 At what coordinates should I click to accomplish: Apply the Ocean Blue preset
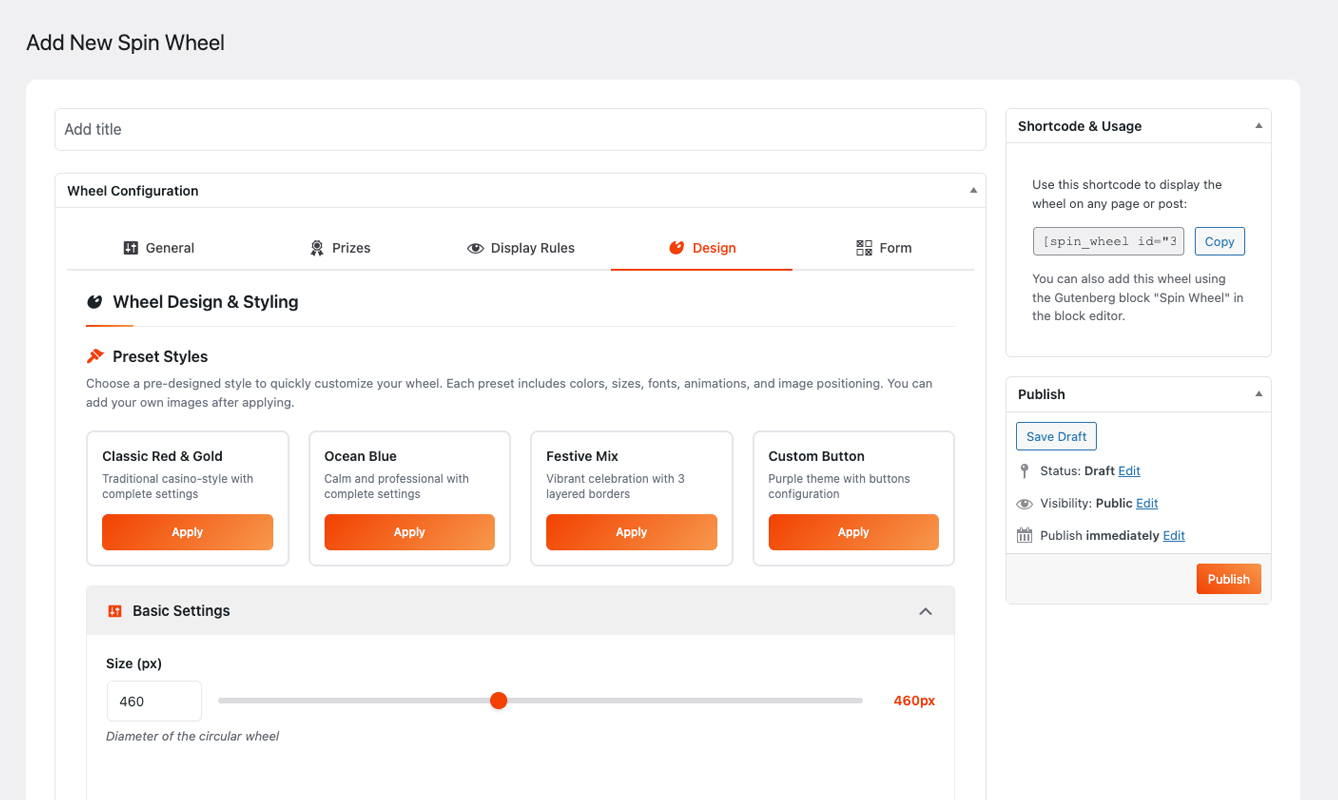(409, 532)
